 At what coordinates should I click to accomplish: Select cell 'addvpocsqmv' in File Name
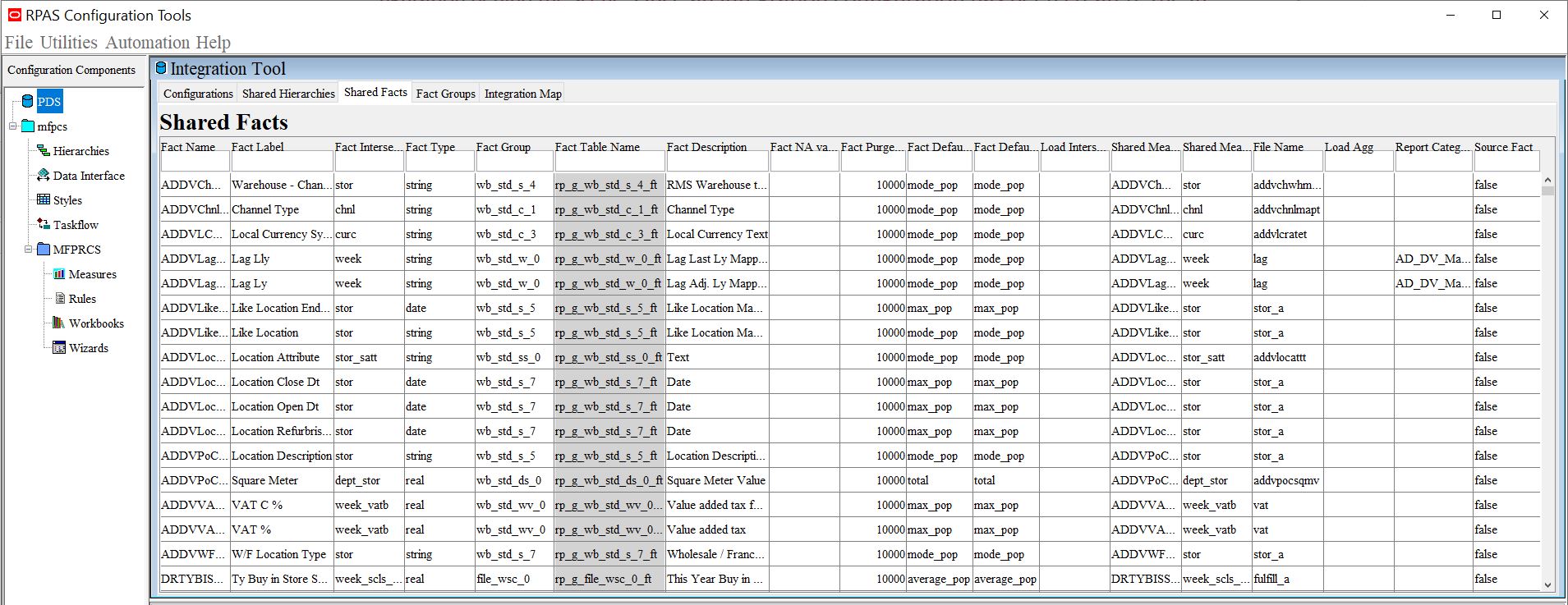click(1287, 480)
